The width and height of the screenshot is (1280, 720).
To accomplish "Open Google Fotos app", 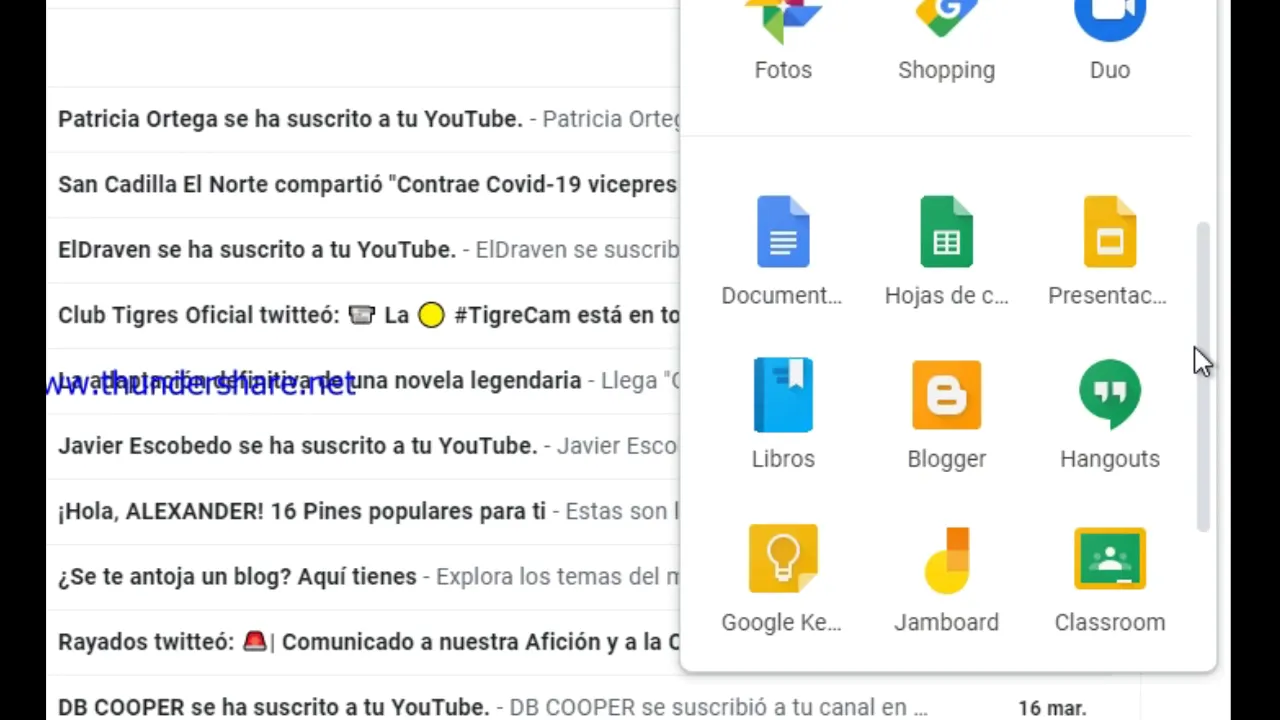I will tap(783, 42).
